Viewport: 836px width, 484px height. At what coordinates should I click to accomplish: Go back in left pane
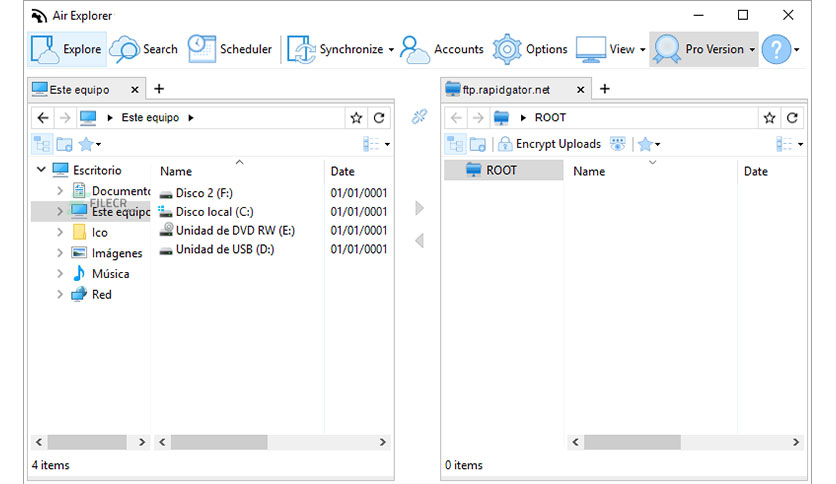(x=43, y=117)
